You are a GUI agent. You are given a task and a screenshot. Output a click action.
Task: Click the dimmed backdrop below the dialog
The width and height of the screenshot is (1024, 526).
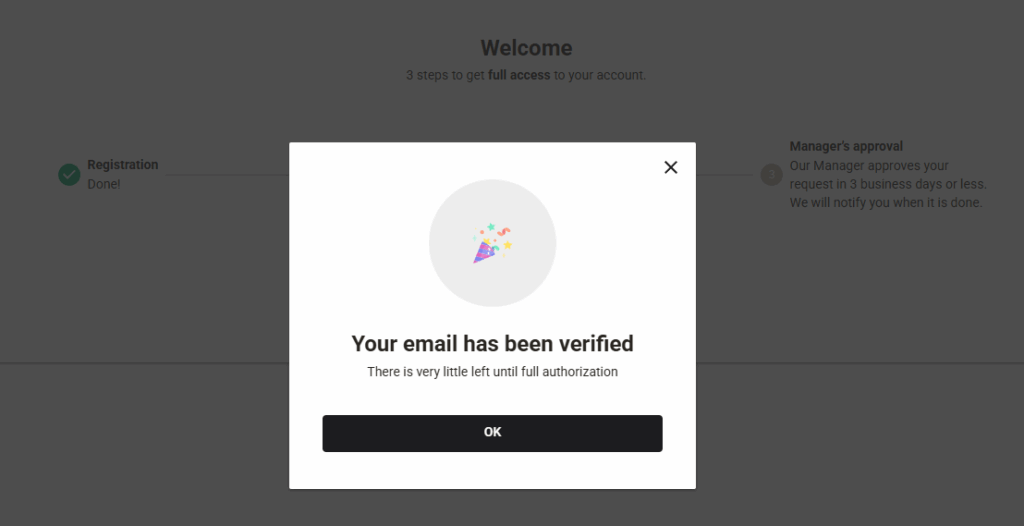[492, 508]
